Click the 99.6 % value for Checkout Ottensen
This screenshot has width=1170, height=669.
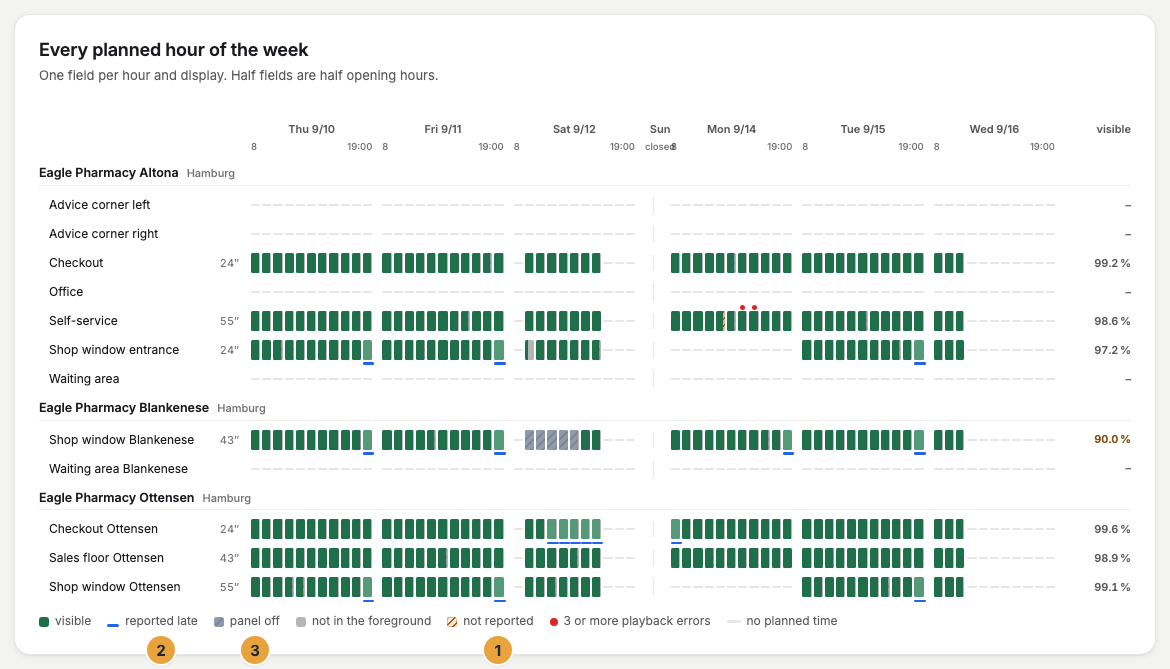(x=1113, y=530)
